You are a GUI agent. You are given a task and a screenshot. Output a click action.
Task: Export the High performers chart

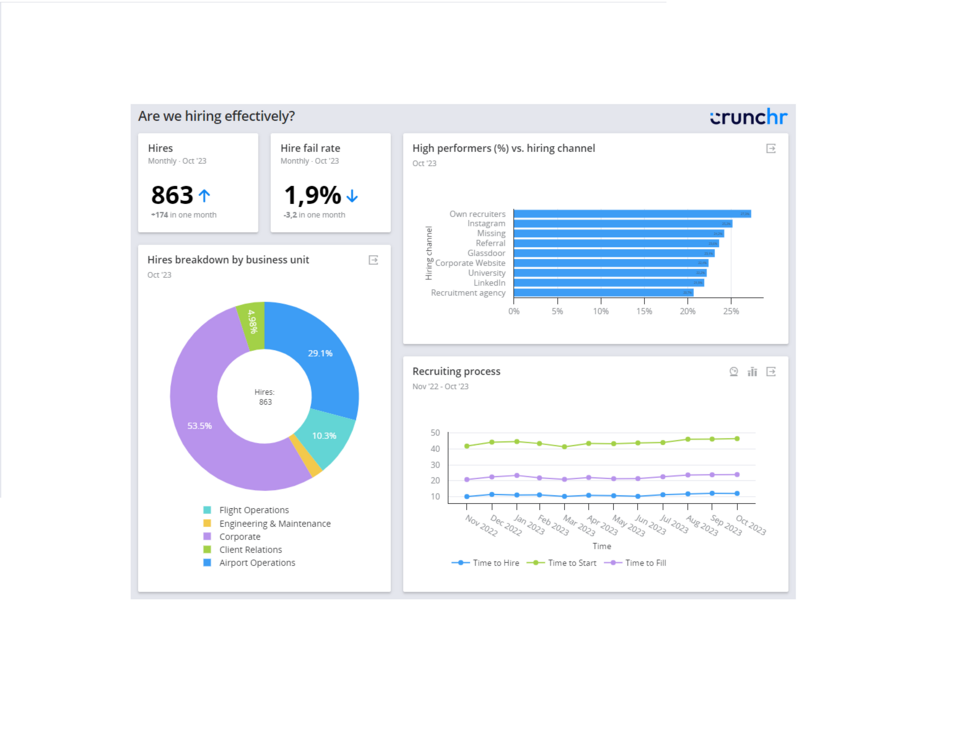[x=771, y=148]
